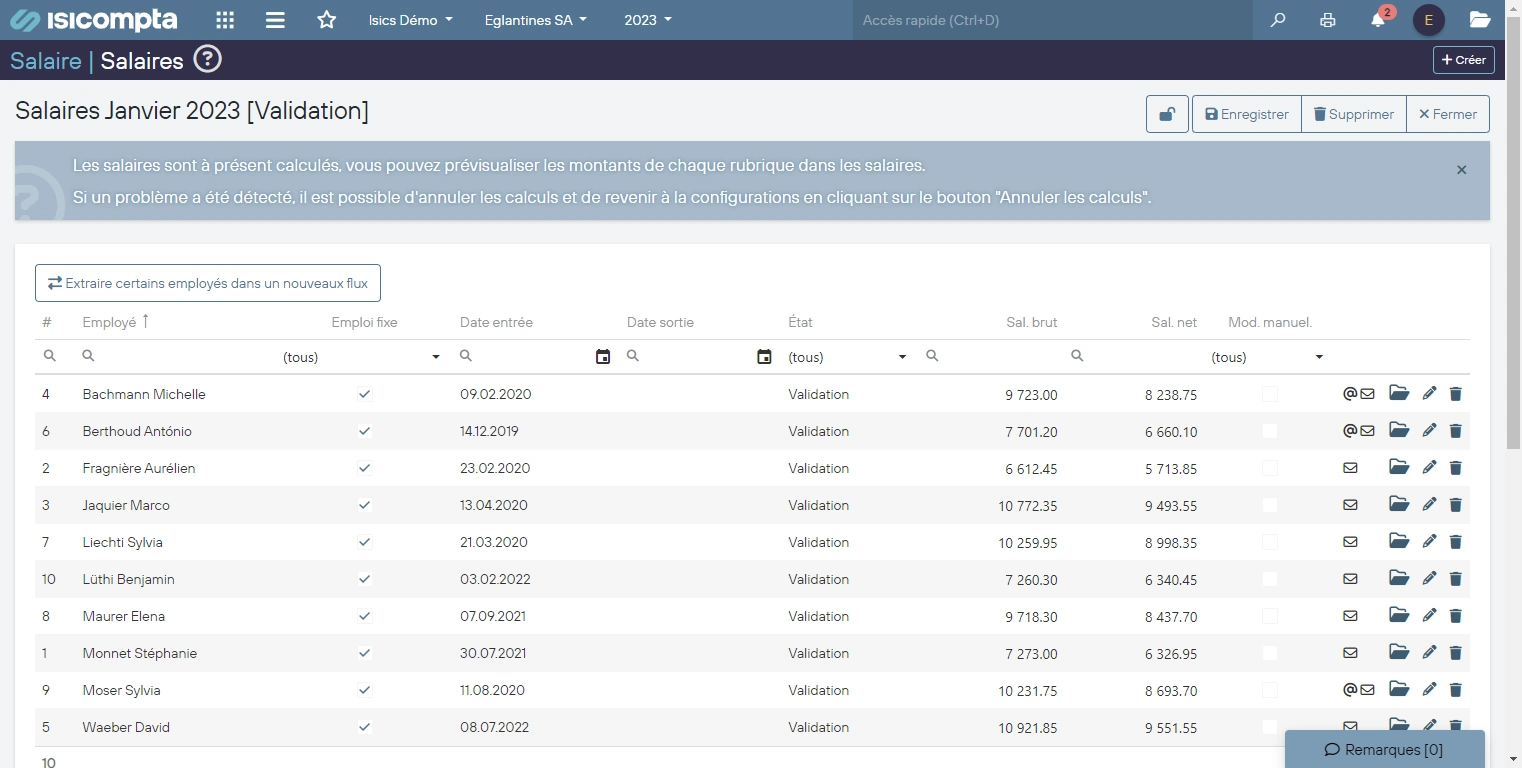Viewport: 1522px width, 768px height.
Task: Click the Créer button
Action: click(x=1463, y=60)
